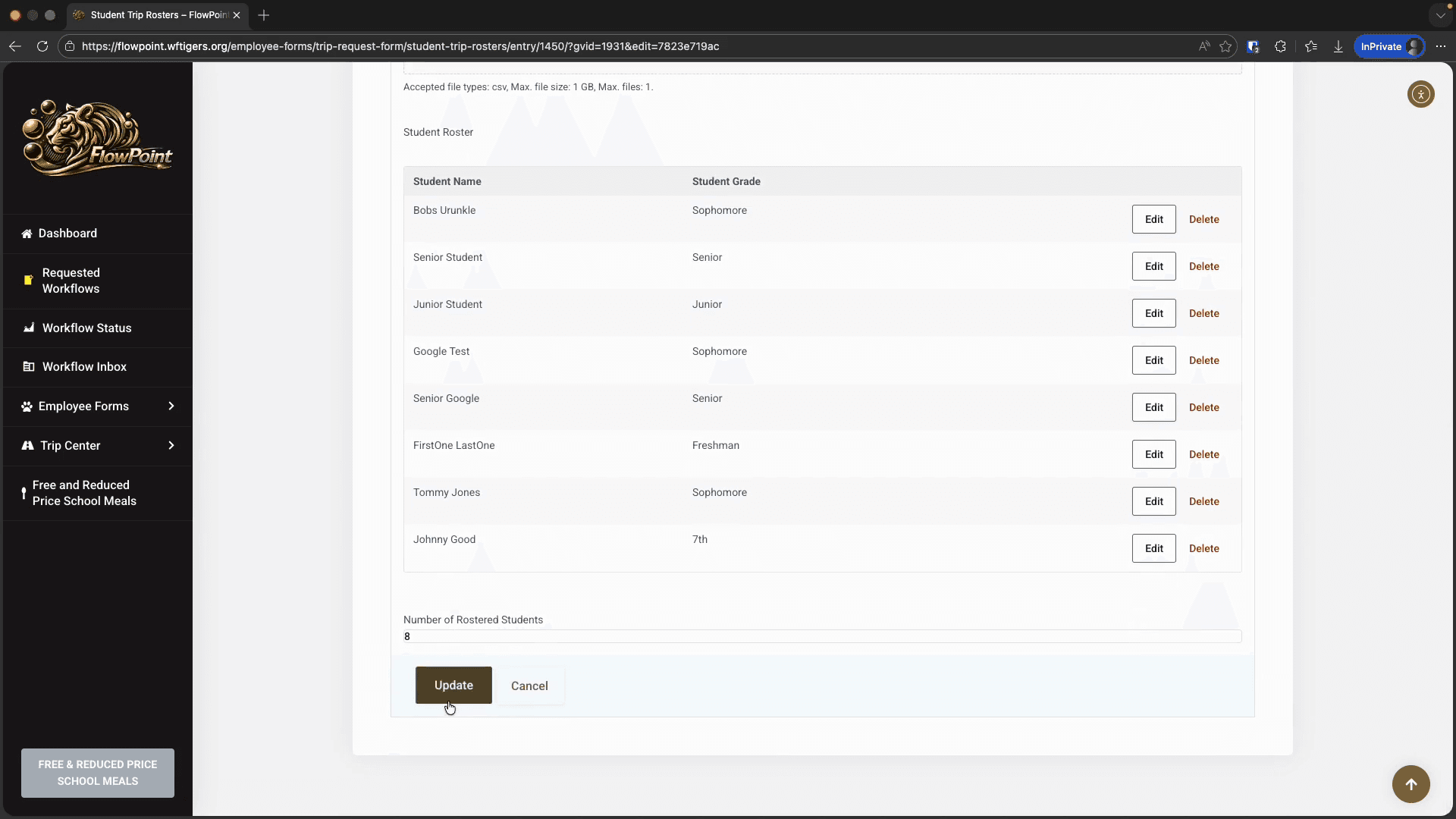Edit the Junior Student row
The image size is (1456, 819).
click(1153, 313)
